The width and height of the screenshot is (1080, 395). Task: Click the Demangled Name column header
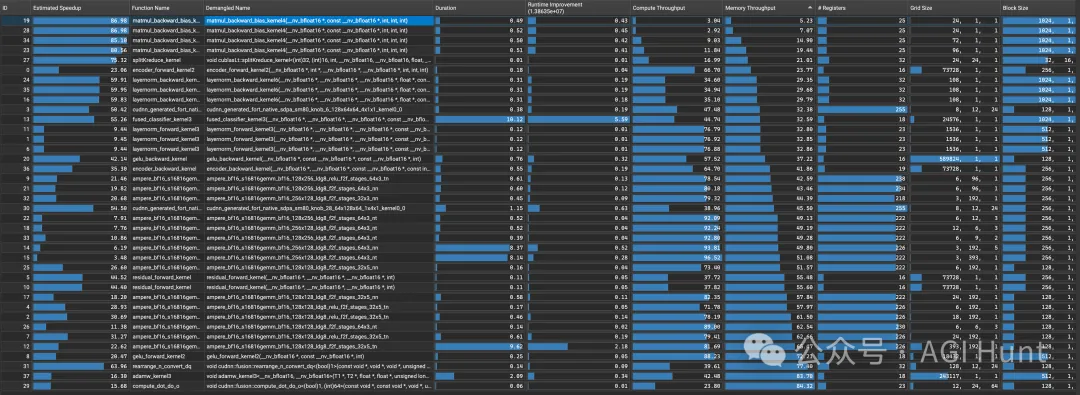pyautogui.click(x=228, y=7)
